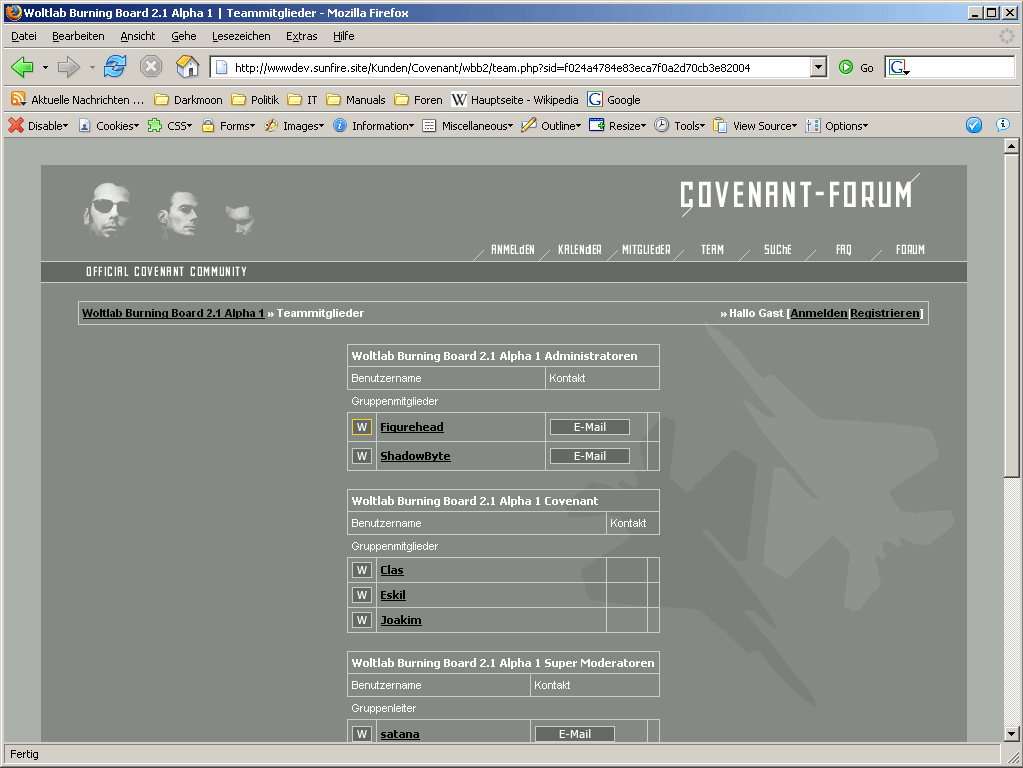
Task: Expand the View Source toolbar menu
Action: pos(755,126)
